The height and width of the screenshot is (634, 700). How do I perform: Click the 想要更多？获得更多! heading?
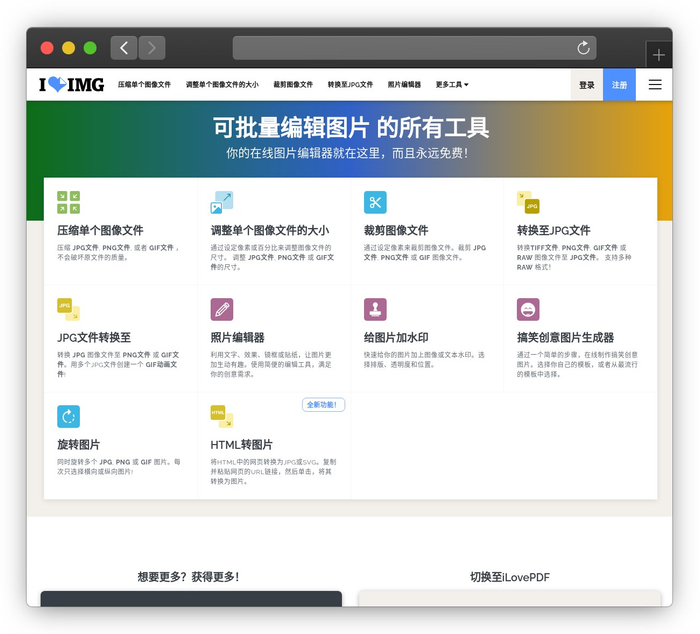188,577
